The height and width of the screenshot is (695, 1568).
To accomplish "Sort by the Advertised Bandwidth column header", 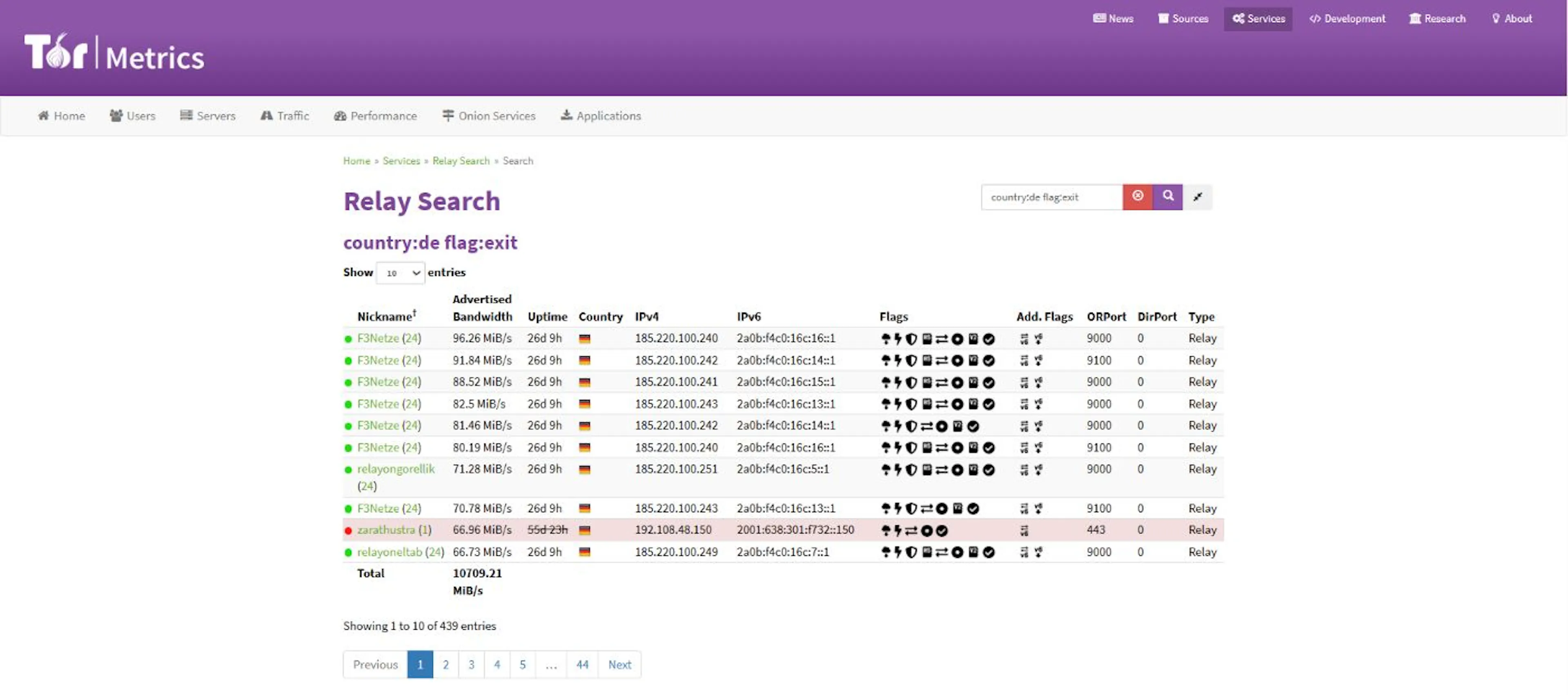I will (x=482, y=308).
